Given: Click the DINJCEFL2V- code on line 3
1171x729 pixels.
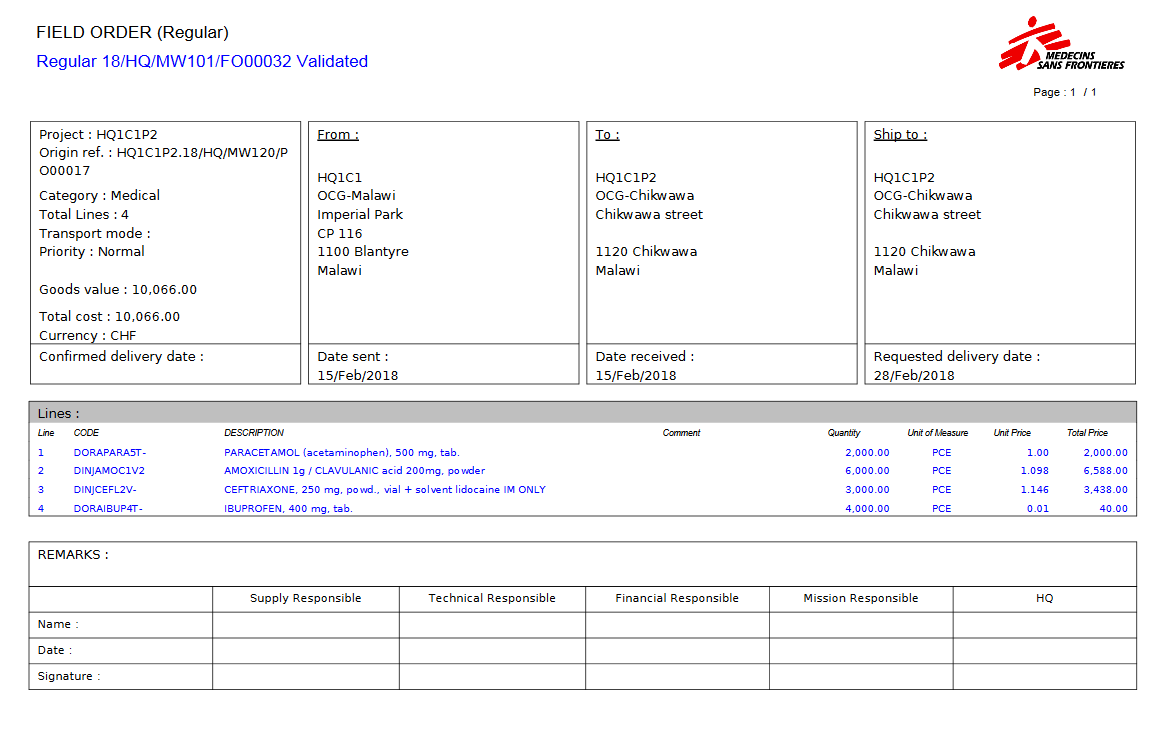Looking at the screenshot, I should tap(105, 490).
